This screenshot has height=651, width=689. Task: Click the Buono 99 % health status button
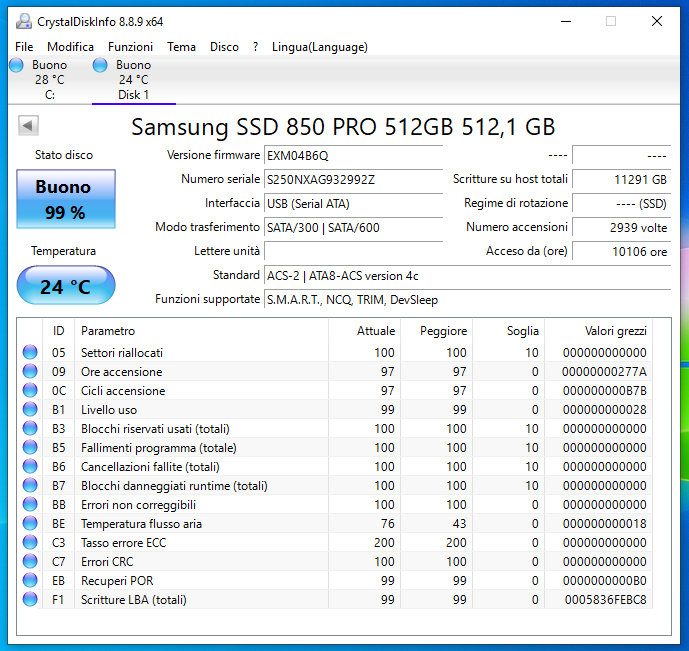[66, 199]
